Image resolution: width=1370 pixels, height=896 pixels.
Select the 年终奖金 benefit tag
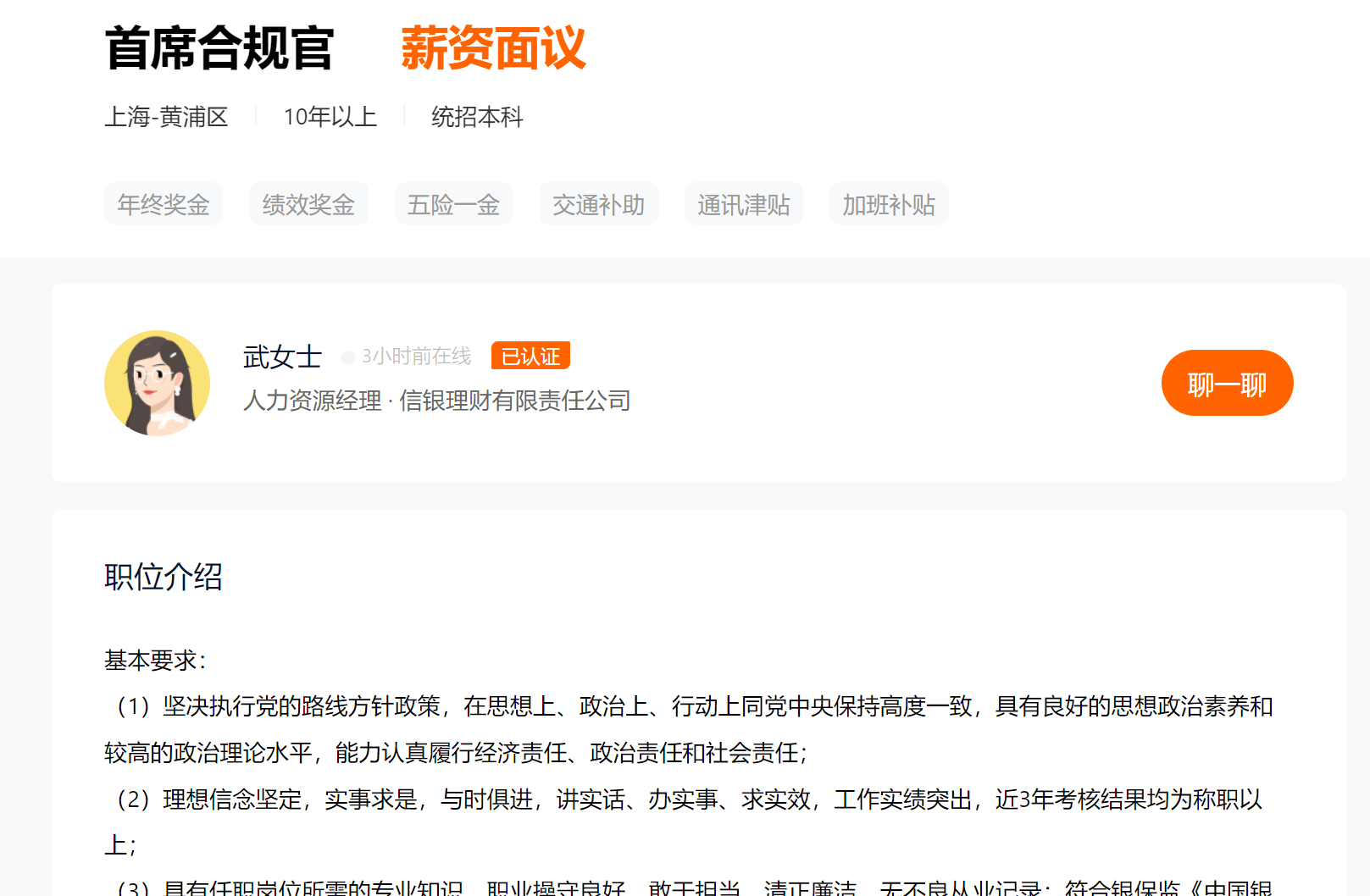point(164,204)
